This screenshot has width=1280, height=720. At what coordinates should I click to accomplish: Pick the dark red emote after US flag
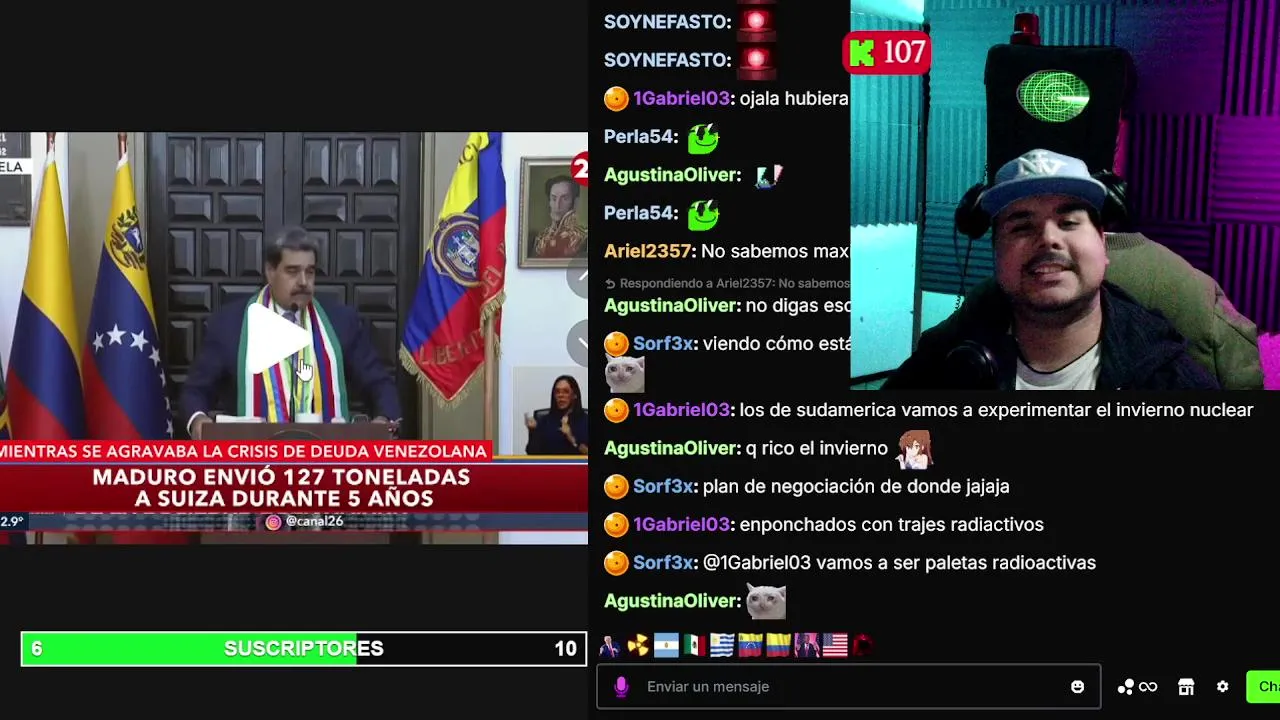click(863, 646)
